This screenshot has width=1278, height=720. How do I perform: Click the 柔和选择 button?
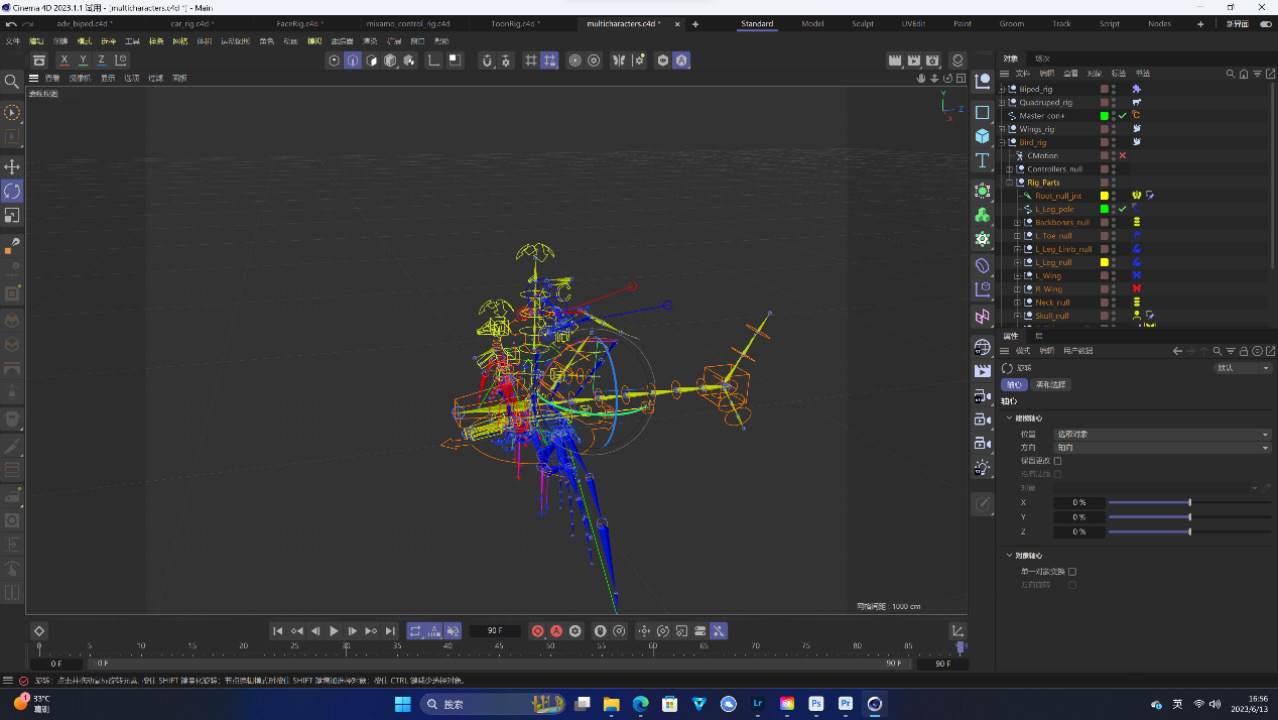pyautogui.click(x=1050, y=384)
